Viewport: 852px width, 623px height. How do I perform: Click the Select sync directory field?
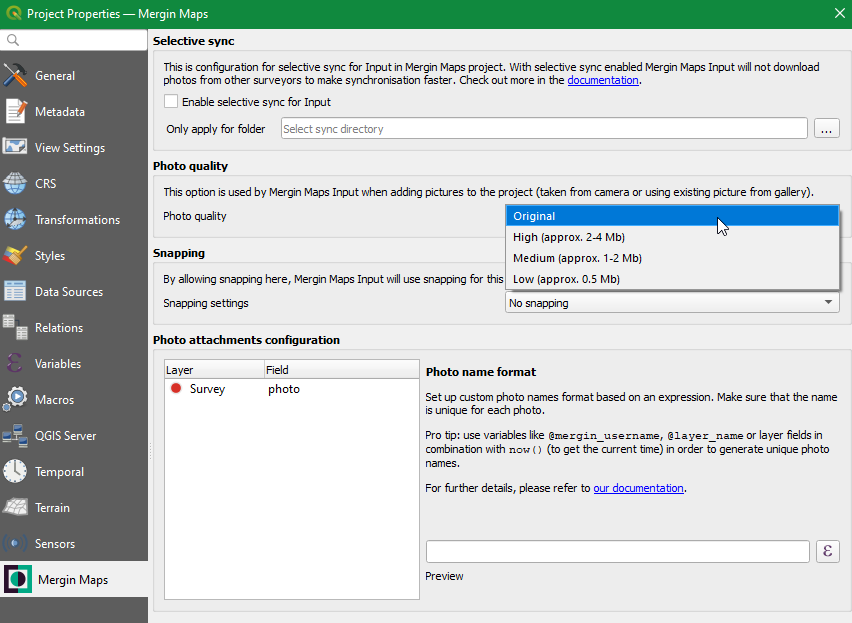(x=544, y=129)
